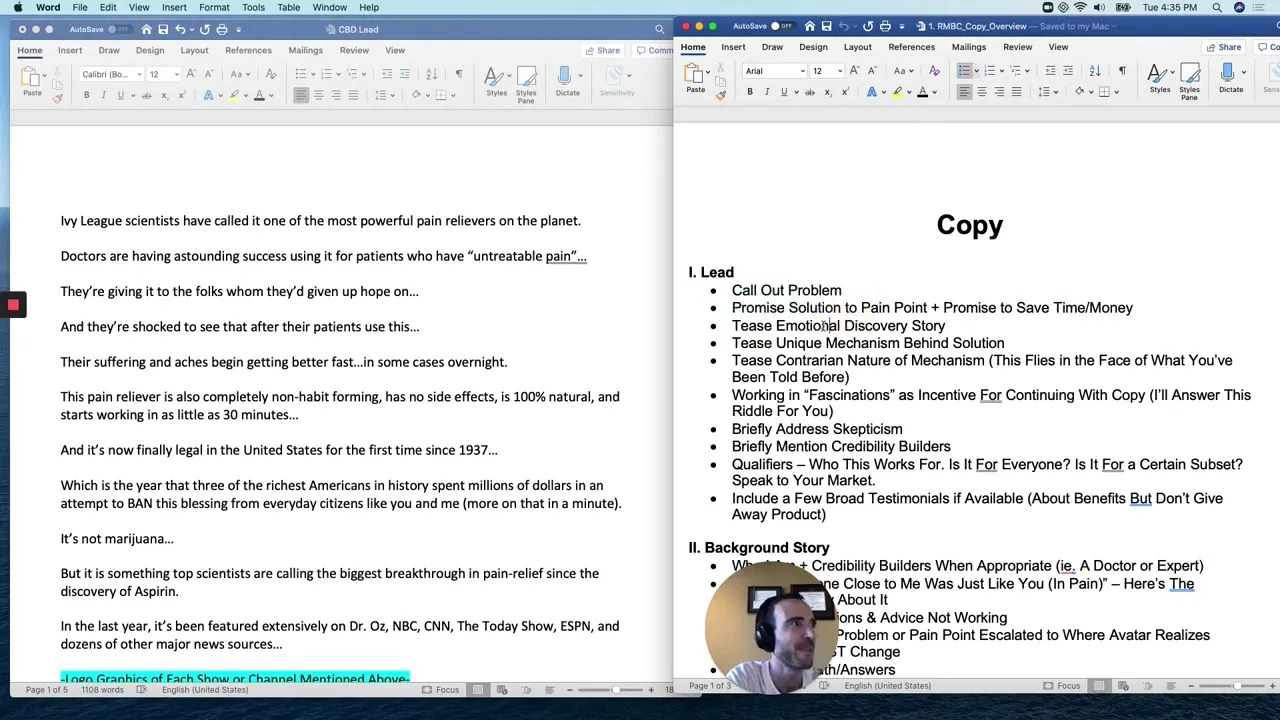The image size is (1280, 720).
Task: Click Format Painter in the CBD Lead ribbon
Action: tap(57, 97)
